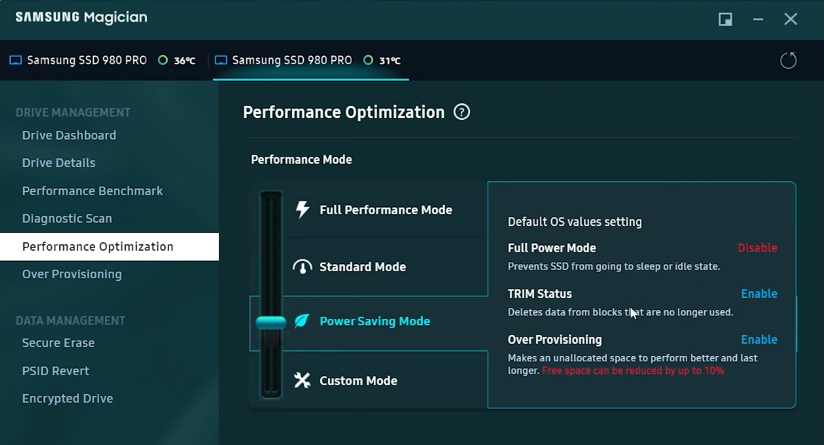This screenshot has height=445, width=824.
Task: Open Drive Dashboard in the sidebar
Action: (69, 135)
